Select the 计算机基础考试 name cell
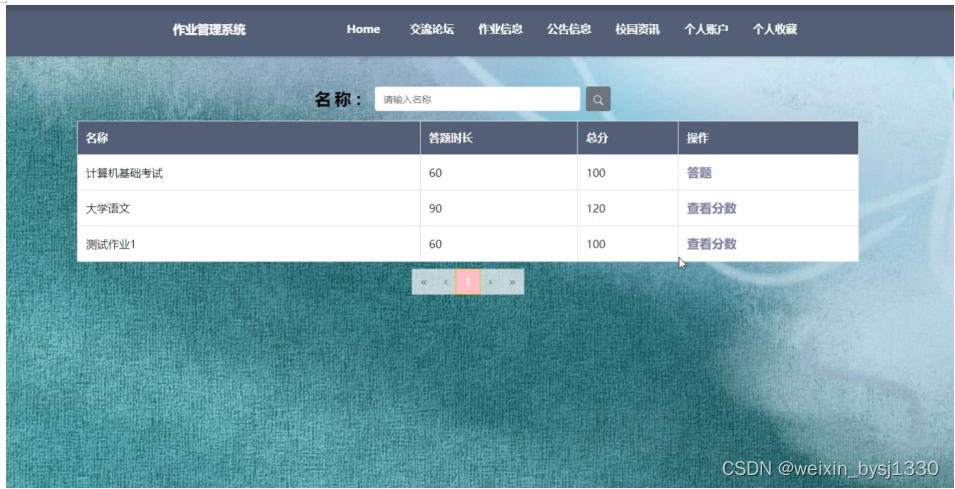 coord(248,173)
